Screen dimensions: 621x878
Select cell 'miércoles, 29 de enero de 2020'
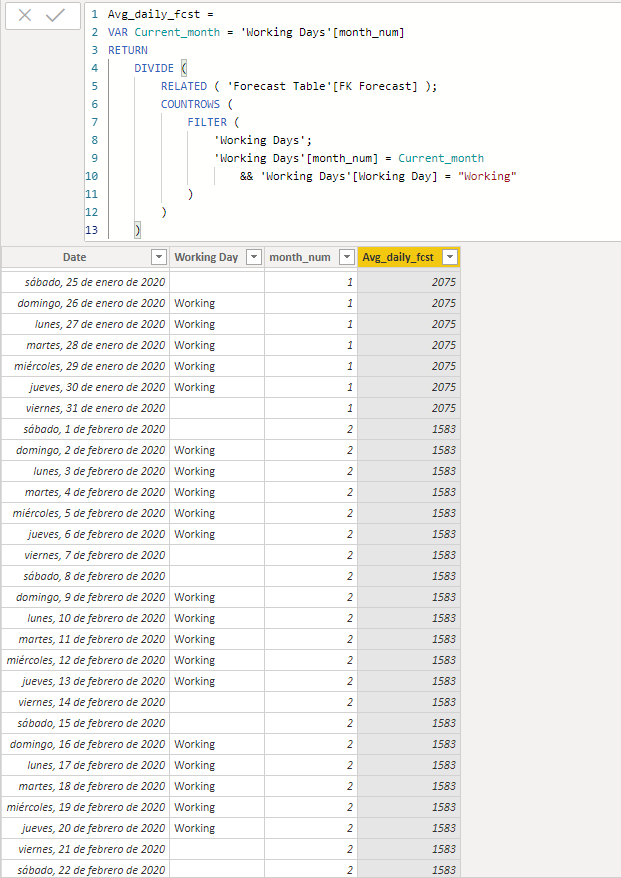(85, 366)
